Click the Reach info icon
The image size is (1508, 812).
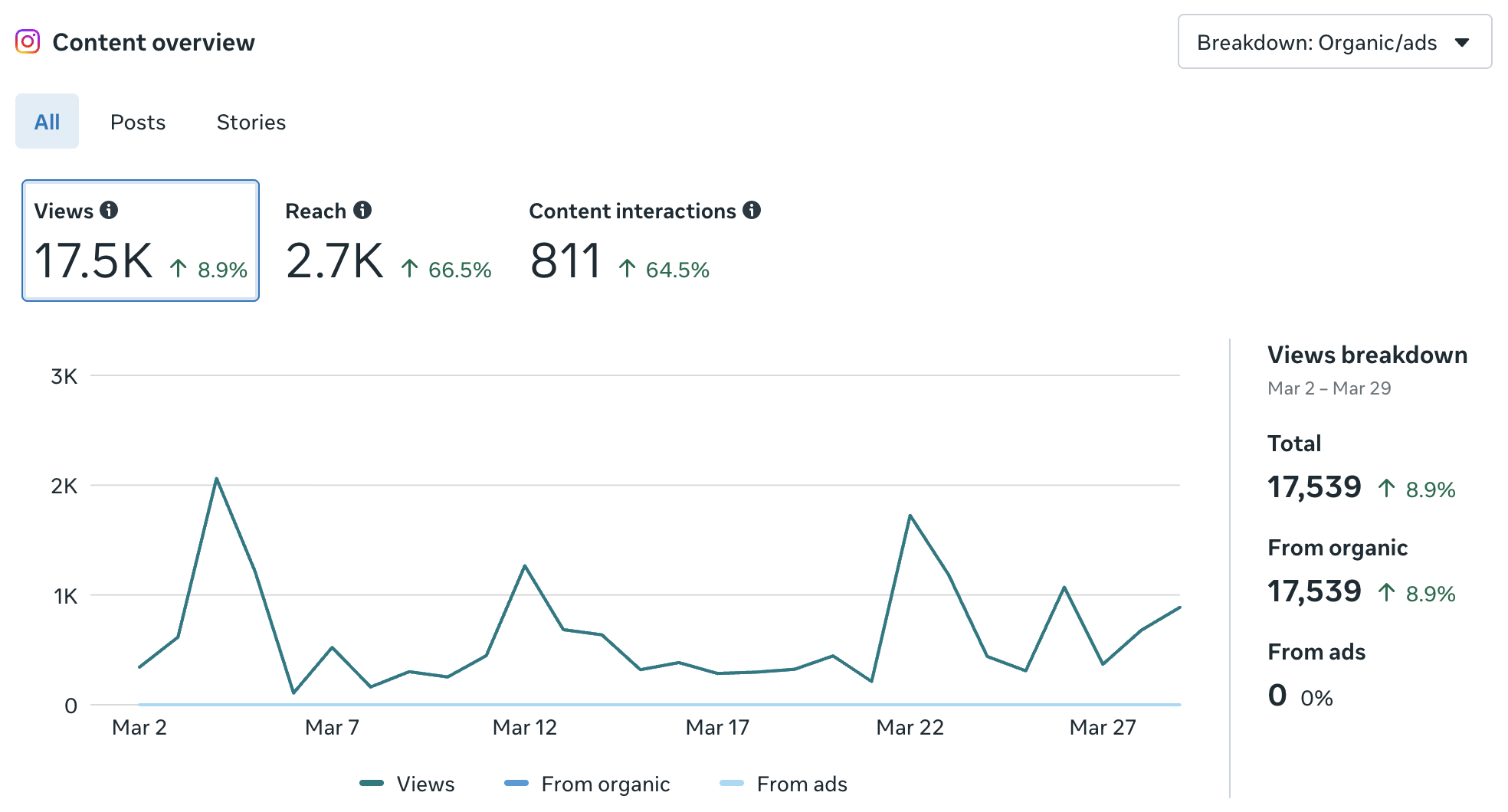pyautogui.click(x=363, y=210)
